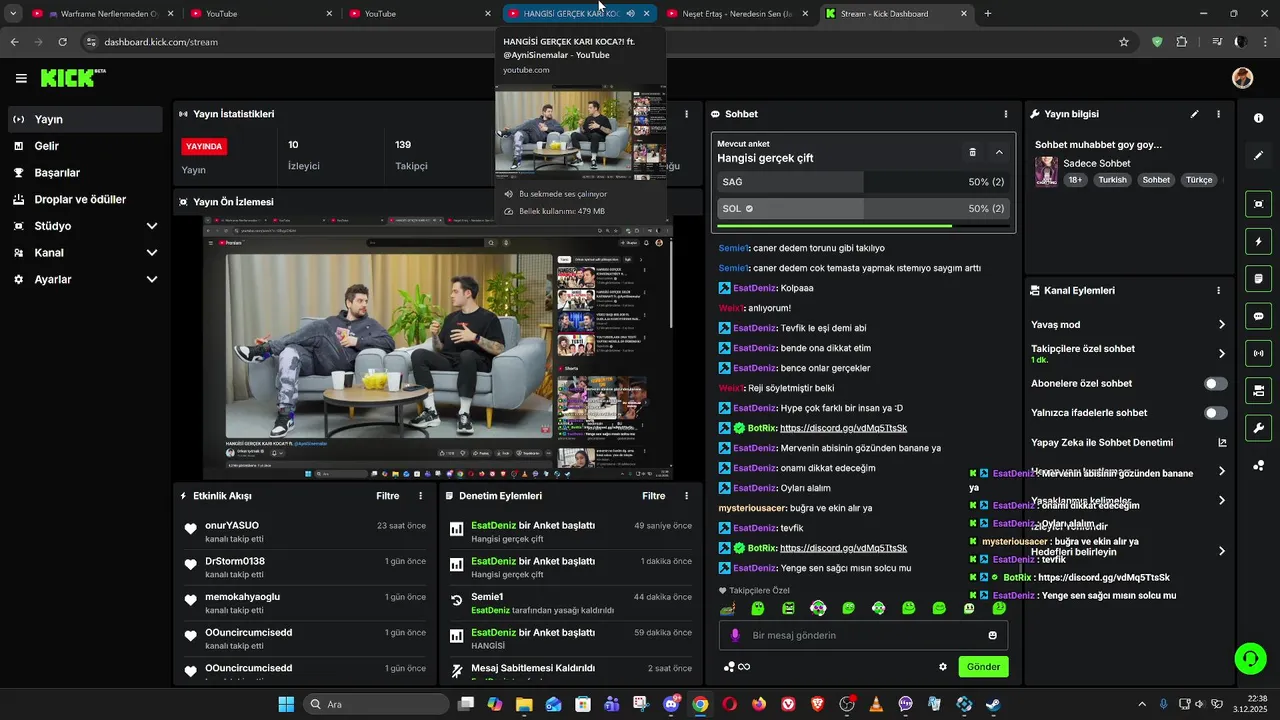Open Takipçilere özel sohbet settings arrow
1280x720 pixels.
[1222, 353]
